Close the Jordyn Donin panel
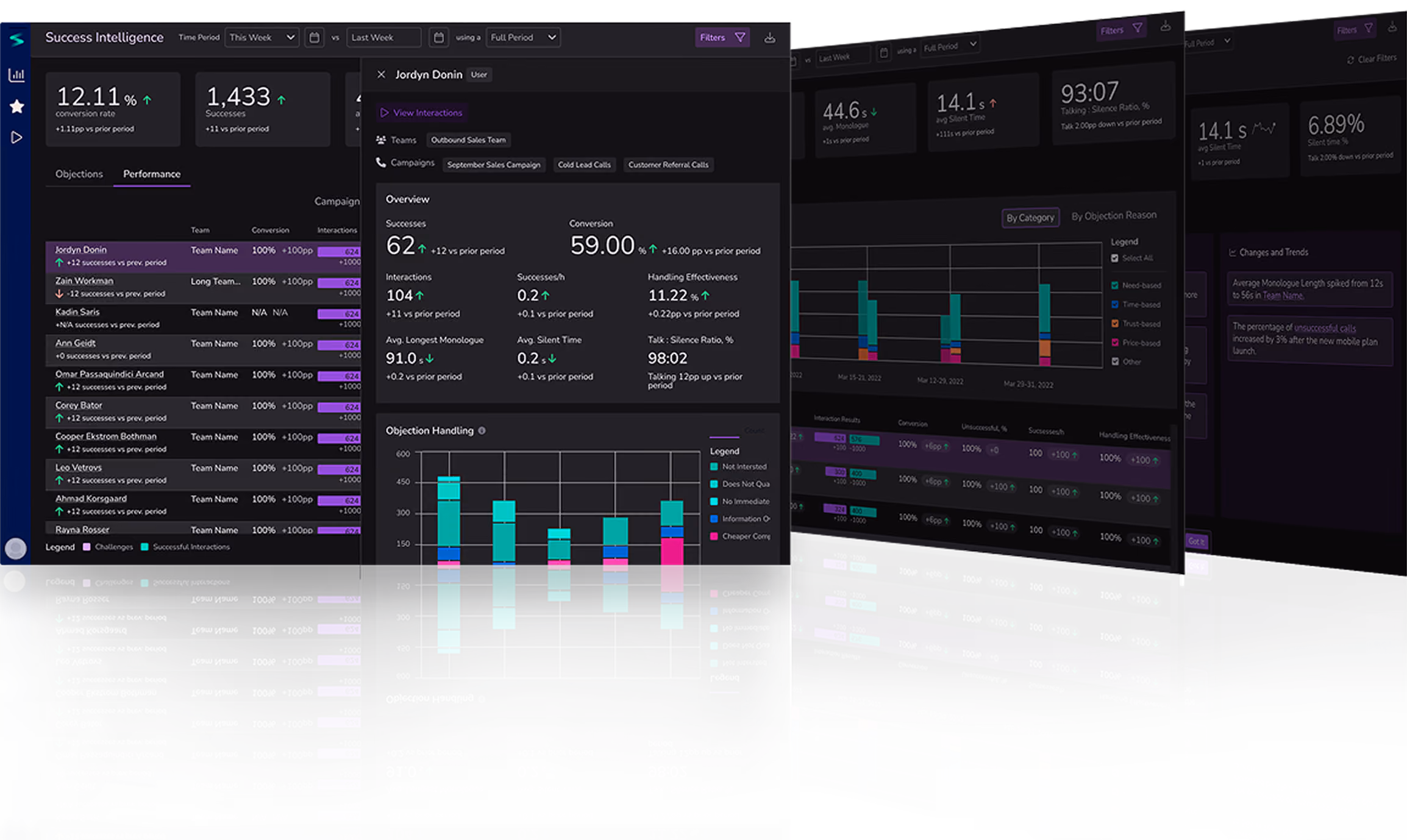1407x840 pixels. (x=381, y=74)
